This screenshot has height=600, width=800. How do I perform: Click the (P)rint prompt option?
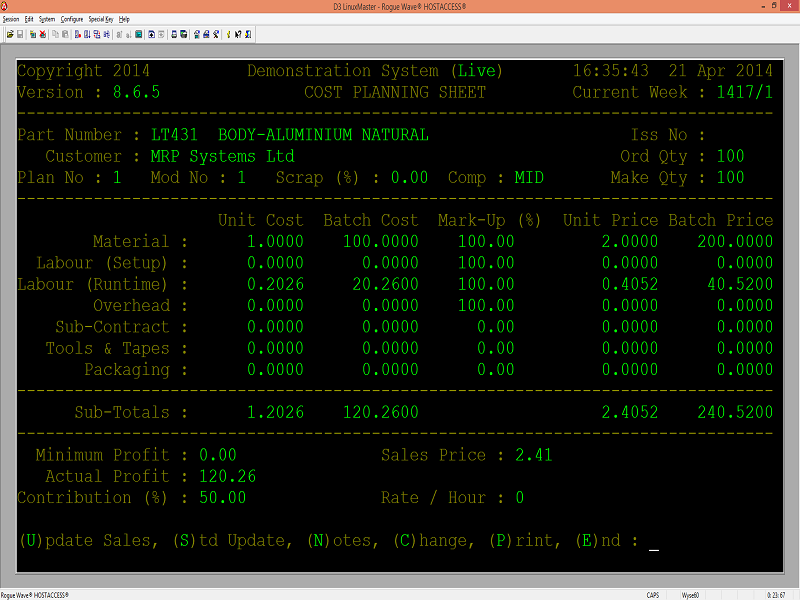point(525,541)
